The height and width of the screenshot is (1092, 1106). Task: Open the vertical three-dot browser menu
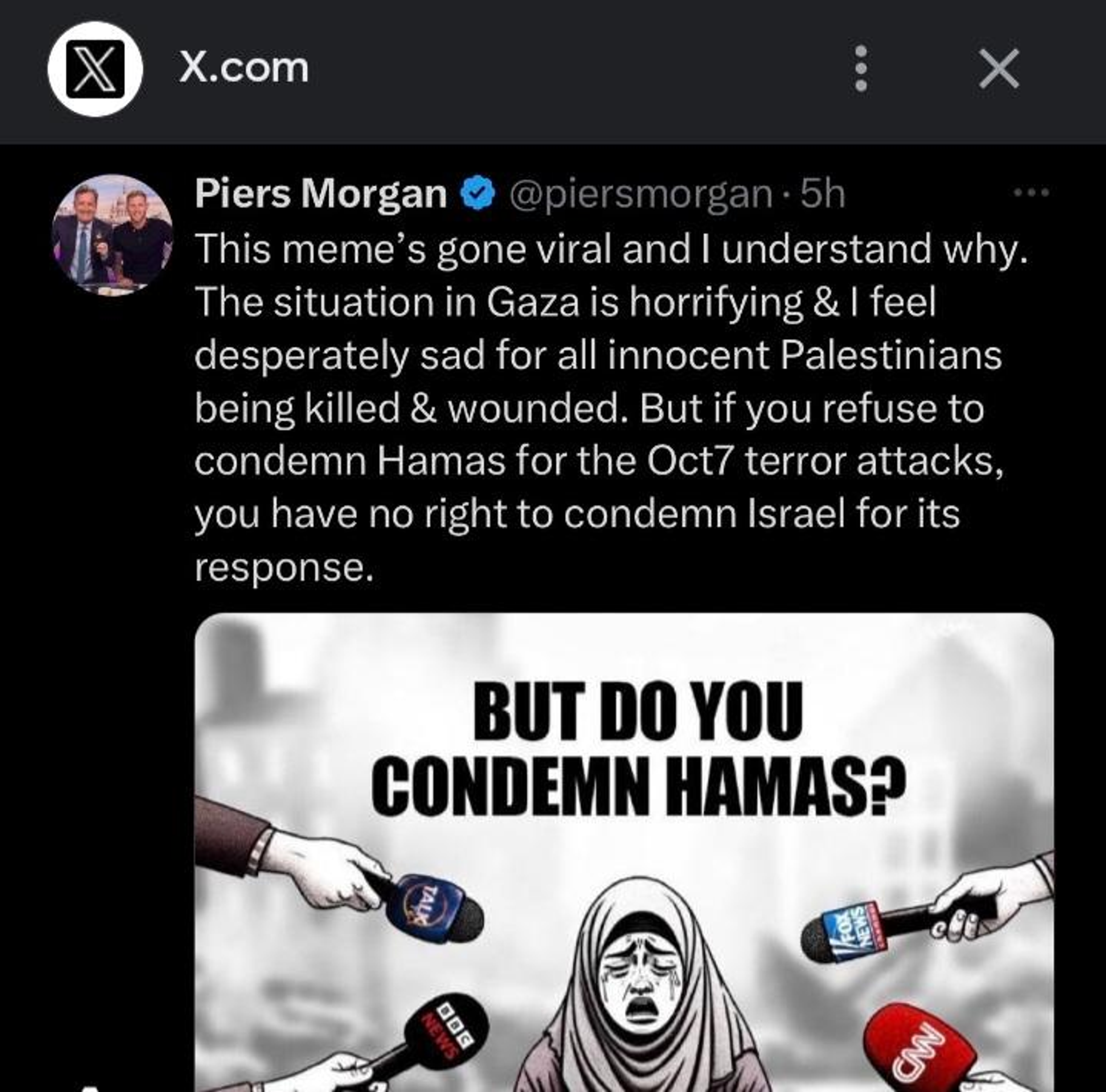(860, 69)
